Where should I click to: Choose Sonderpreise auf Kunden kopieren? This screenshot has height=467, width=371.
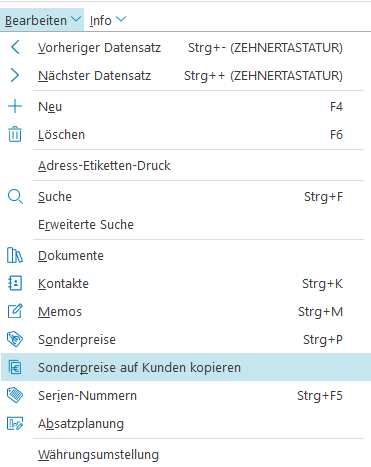(x=186, y=367)
